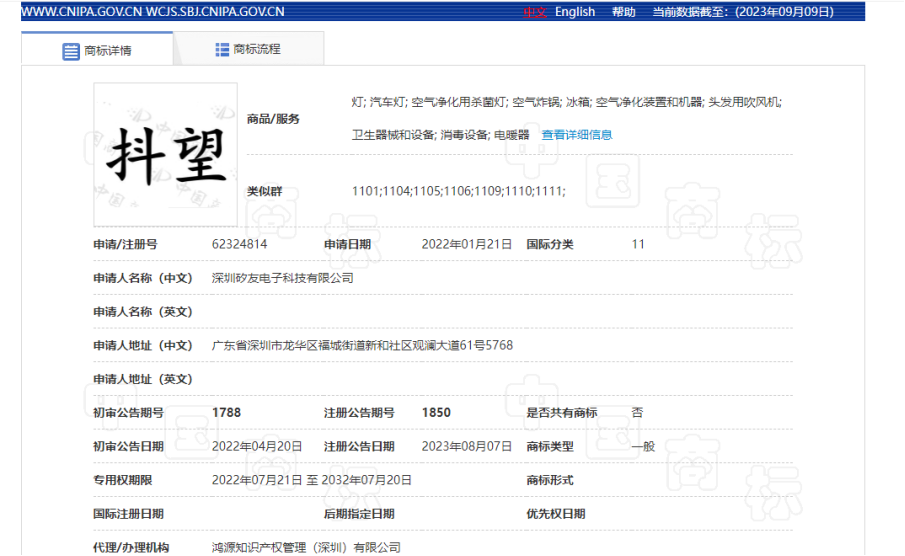Click the applicant address in 深圳市龙华区
905x556 pixels.
362,346
